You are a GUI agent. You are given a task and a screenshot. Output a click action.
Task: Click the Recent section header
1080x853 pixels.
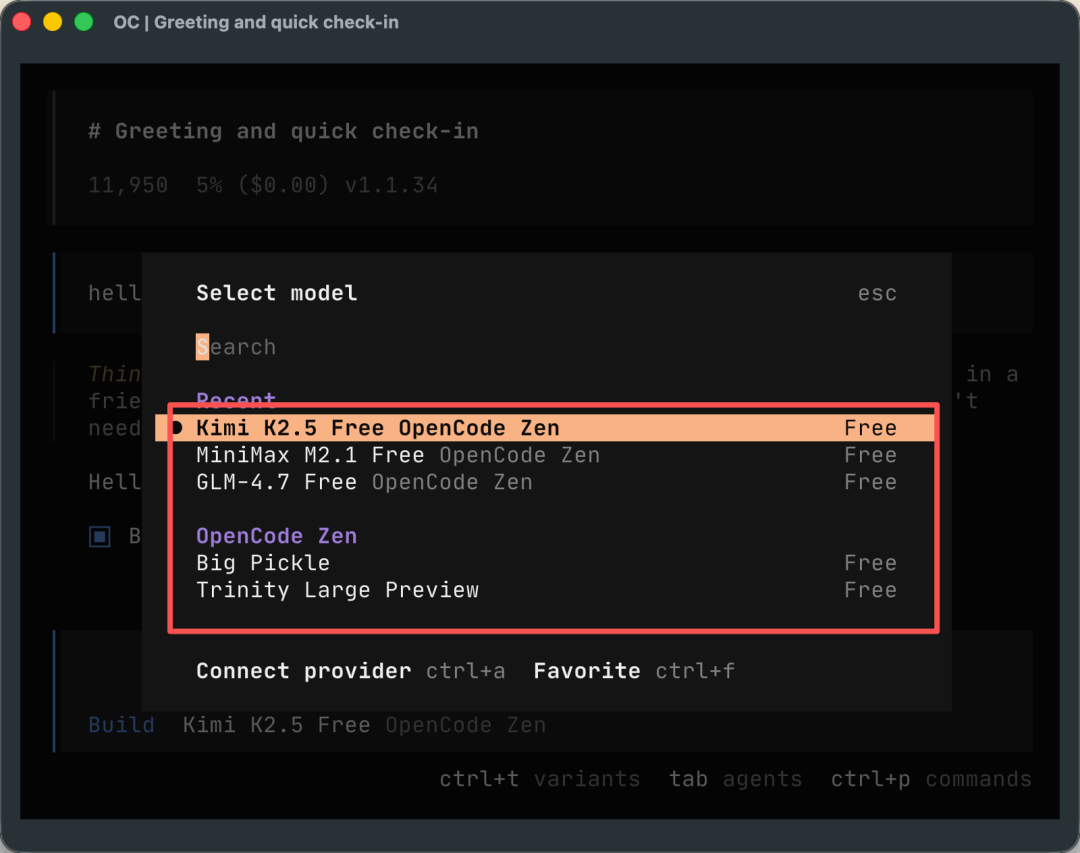pos(236,400)
